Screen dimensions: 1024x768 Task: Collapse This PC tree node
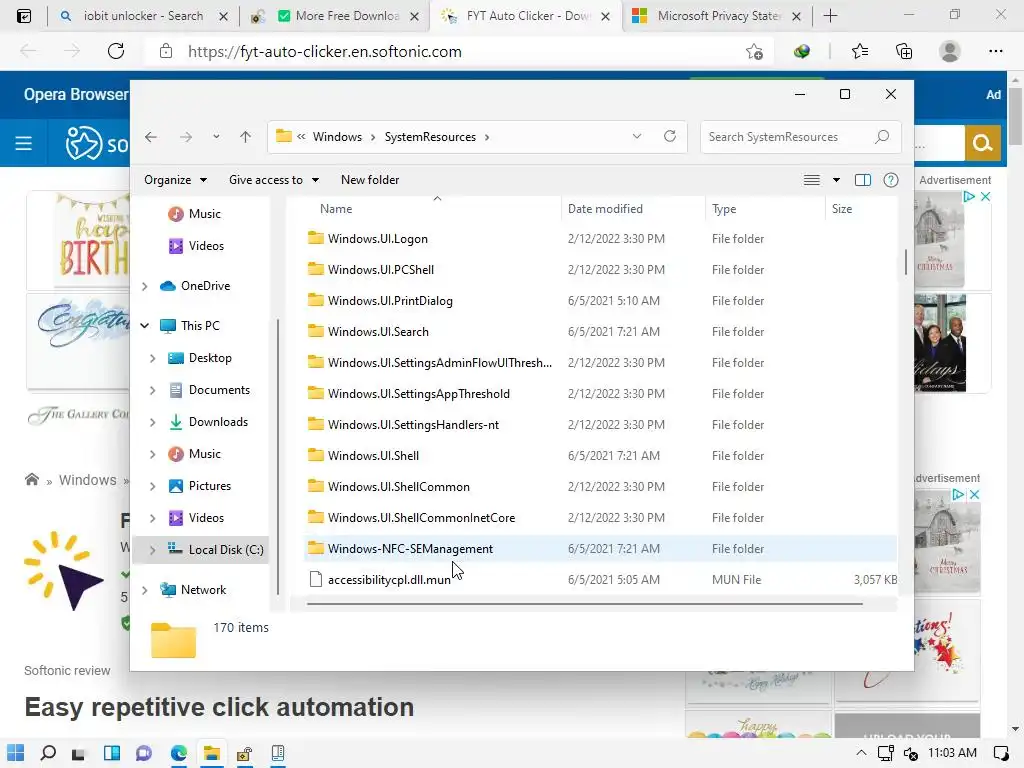click(144, 326)
